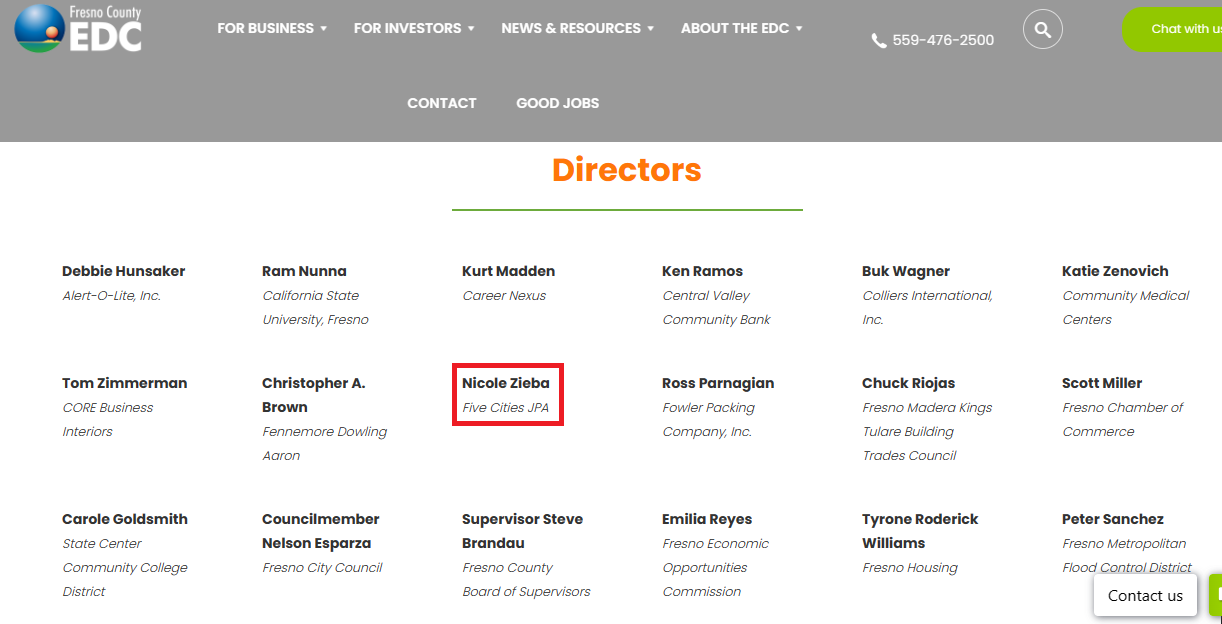Image resolution: width=1222 pixels, height=624 pixels.
Task: Click the Directors heading
Action: pos(627,170)
